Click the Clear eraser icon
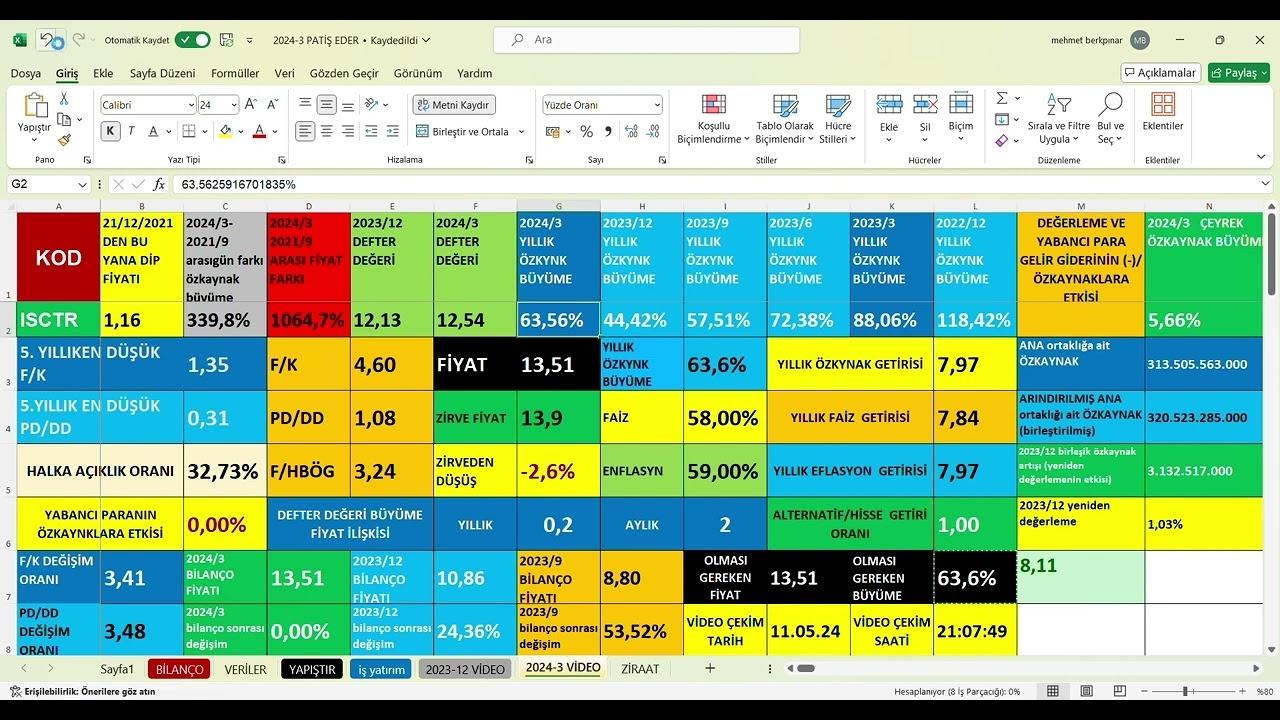Screen dimensions: 1280x720 (1002, 140)
